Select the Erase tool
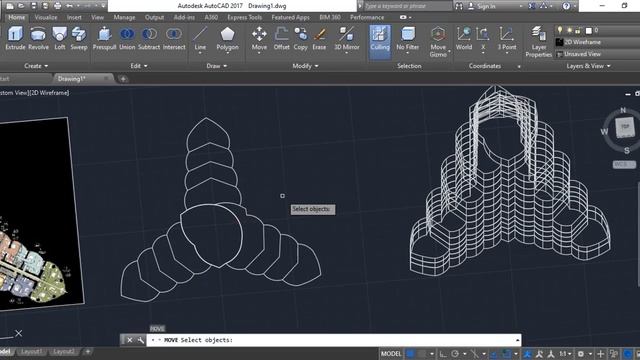 point(319,38)
